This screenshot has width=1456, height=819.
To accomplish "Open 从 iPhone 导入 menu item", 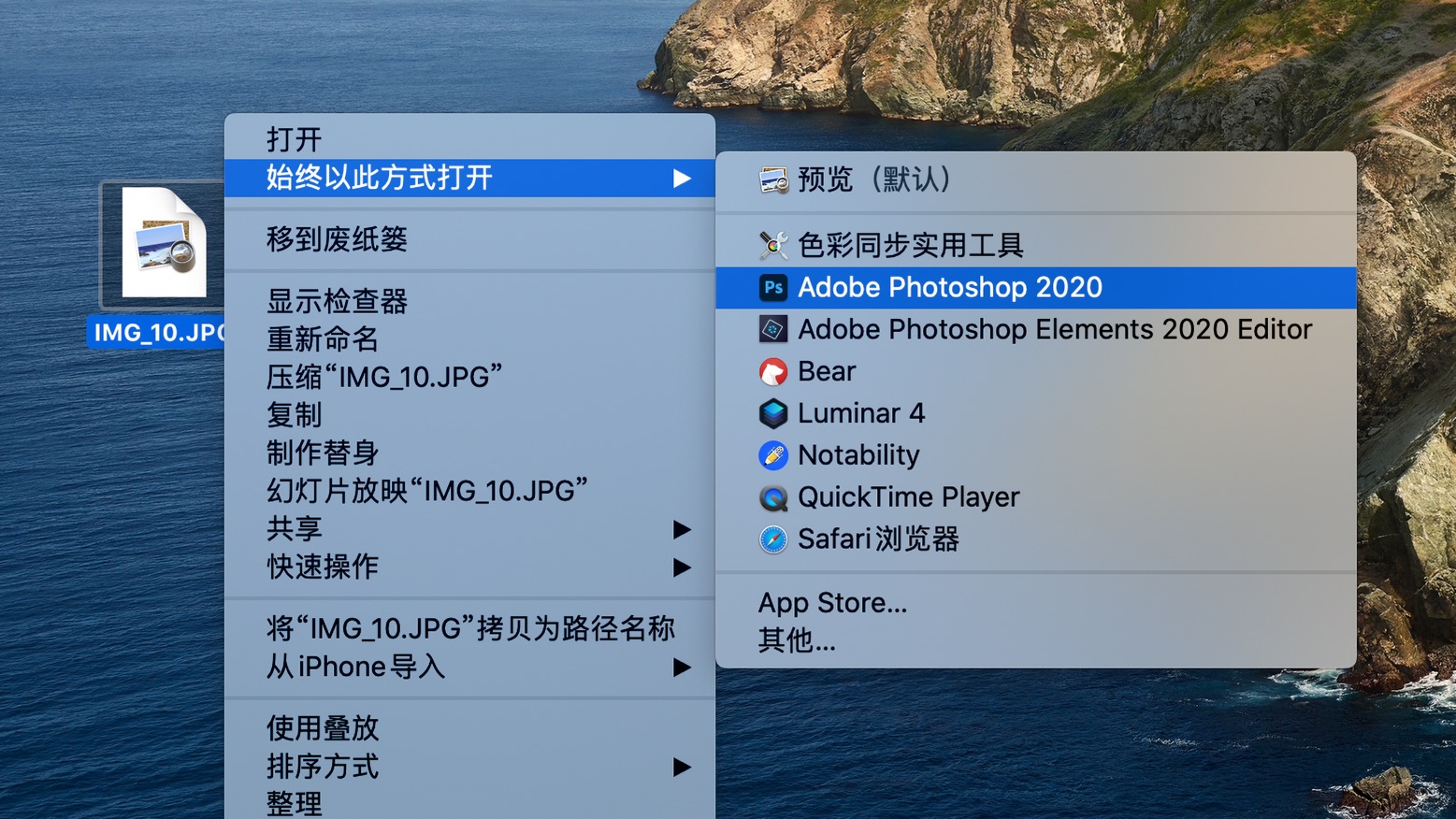I will click(469, 667).
